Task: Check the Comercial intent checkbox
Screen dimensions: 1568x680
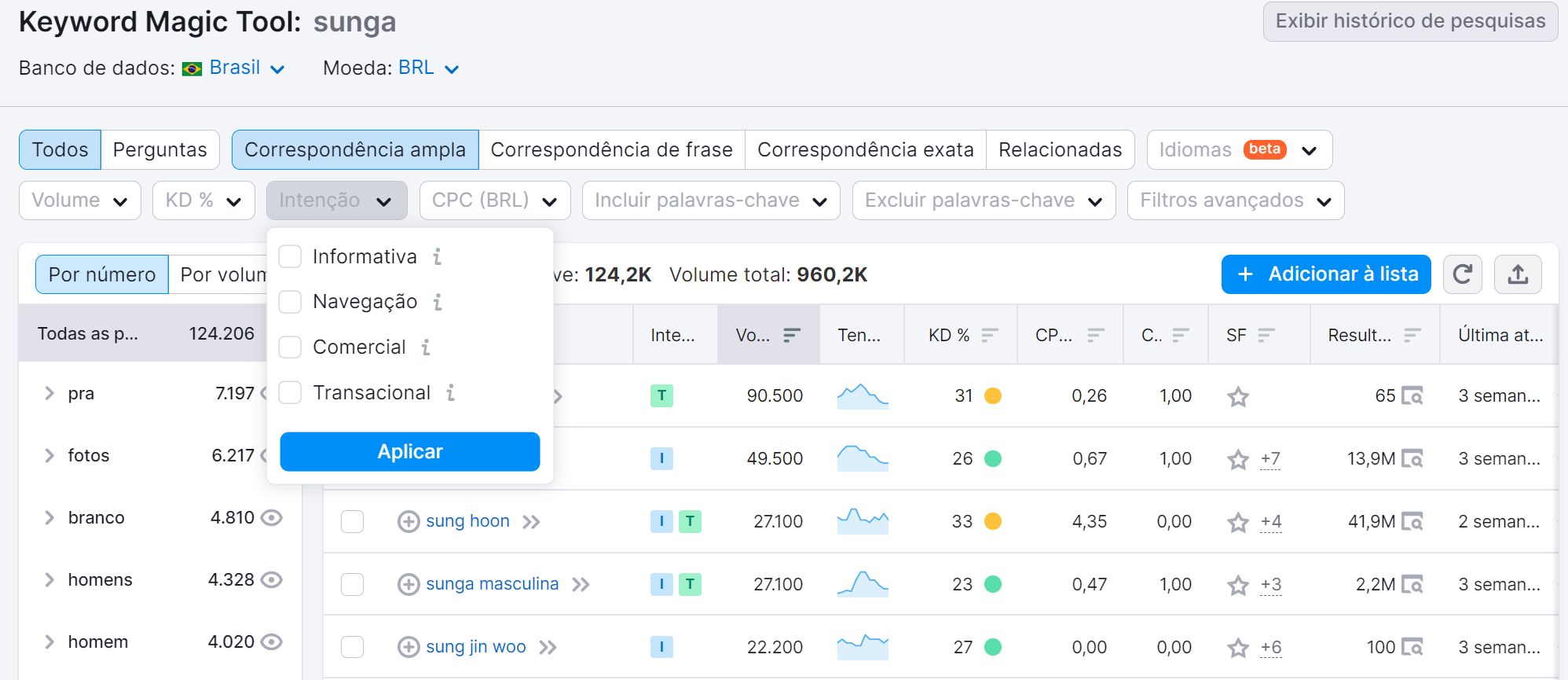Action: pos(291,347)
